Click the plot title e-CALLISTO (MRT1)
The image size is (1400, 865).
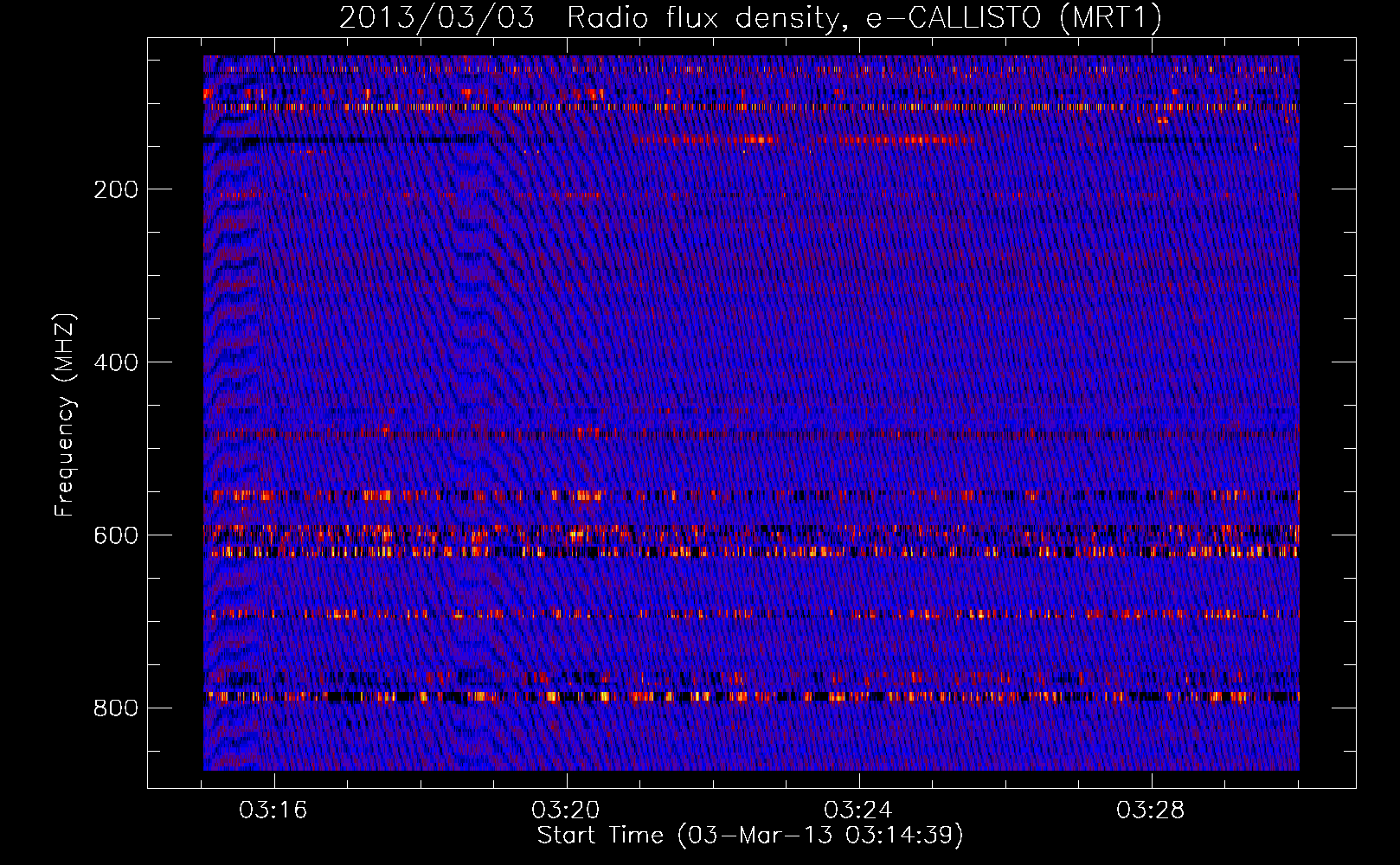pyautogui.click(x=1014, y=17)
